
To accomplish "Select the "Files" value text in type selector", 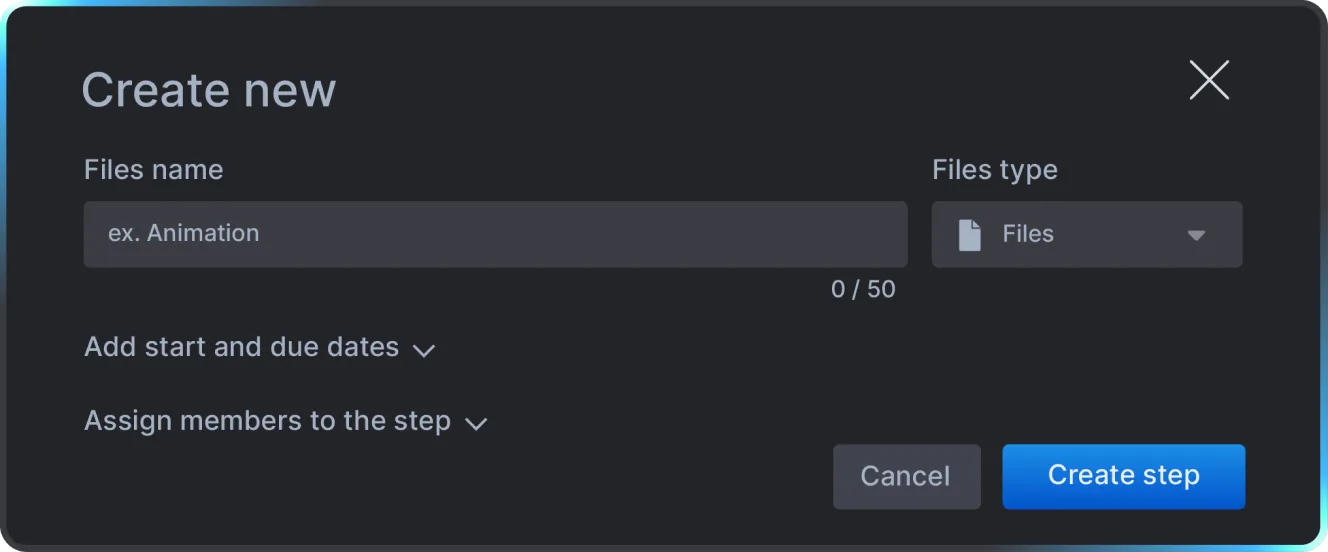I will coord(1028,235).
